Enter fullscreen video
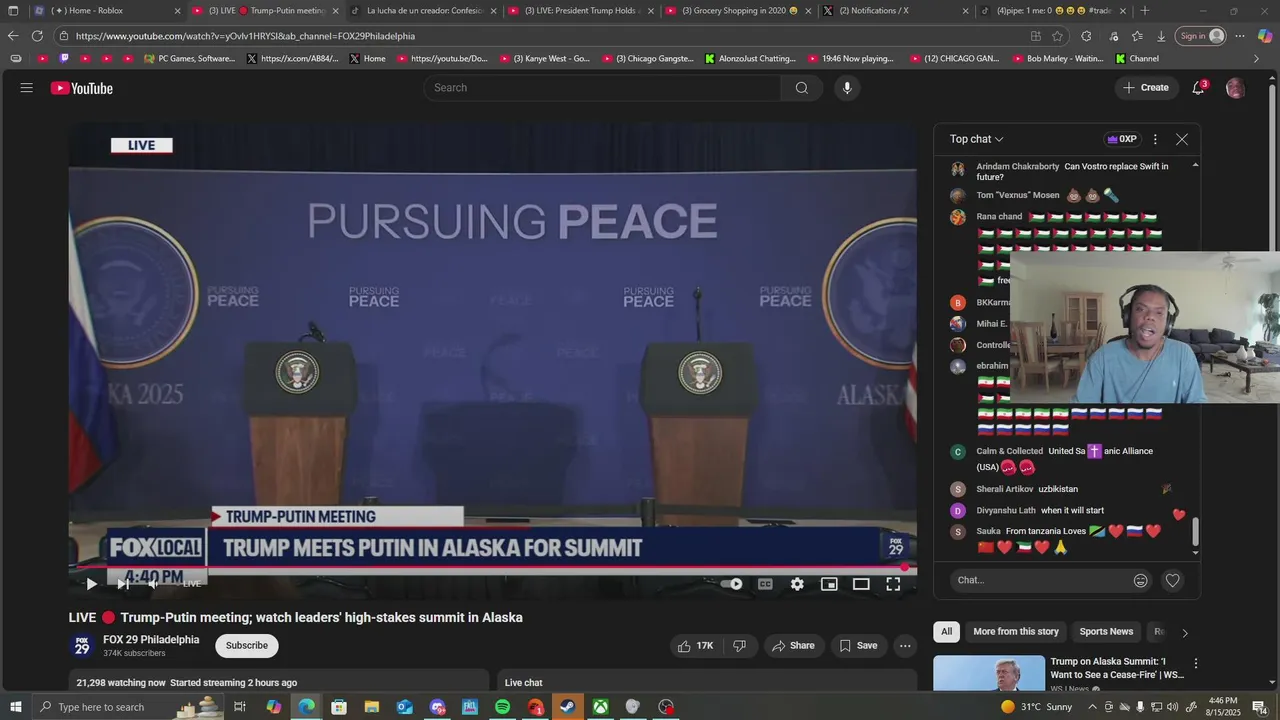1280x720 pixels. pos(893,584)
